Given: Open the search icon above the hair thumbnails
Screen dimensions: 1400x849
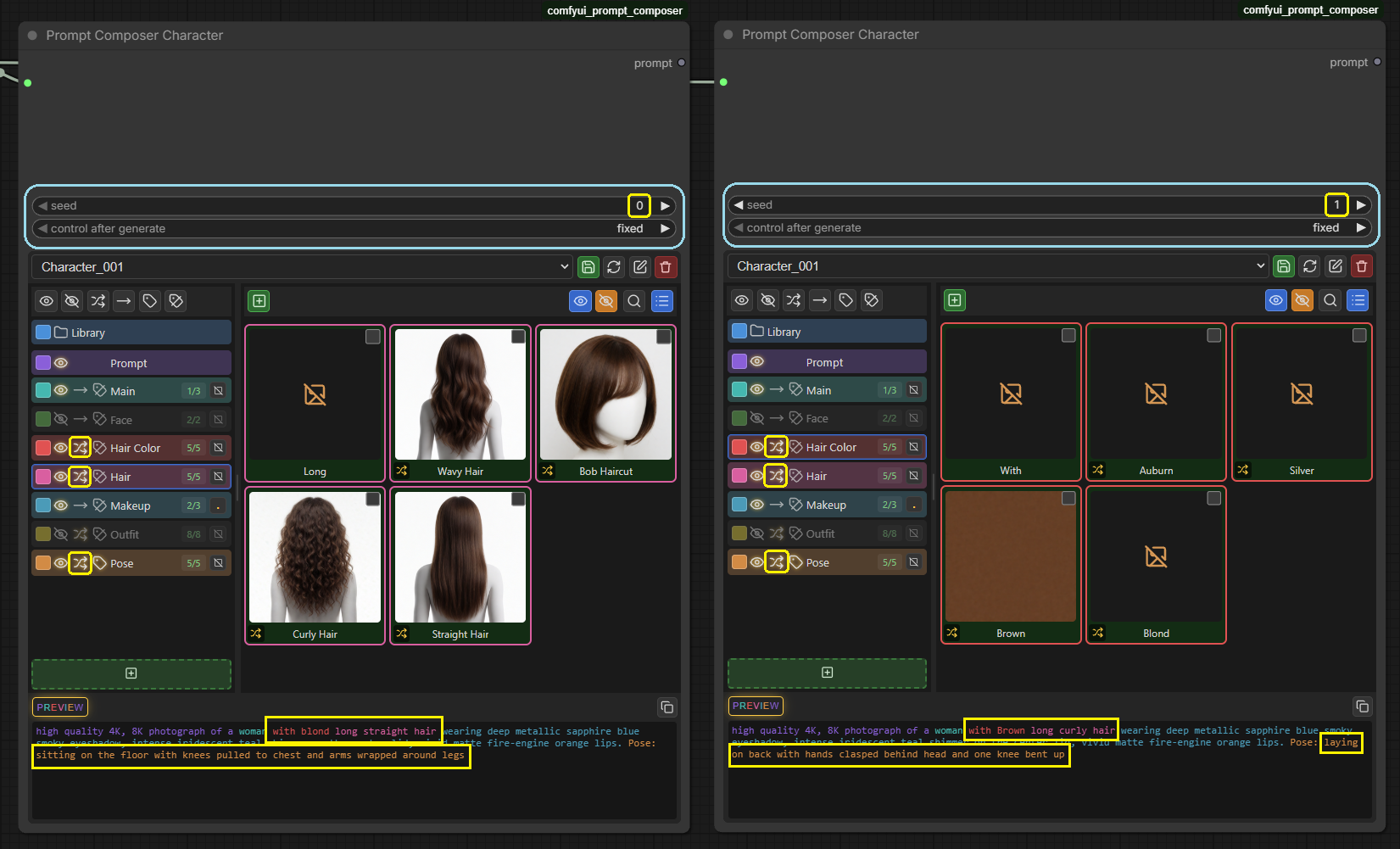Looking at the screenshot, I should click(633, 301).
